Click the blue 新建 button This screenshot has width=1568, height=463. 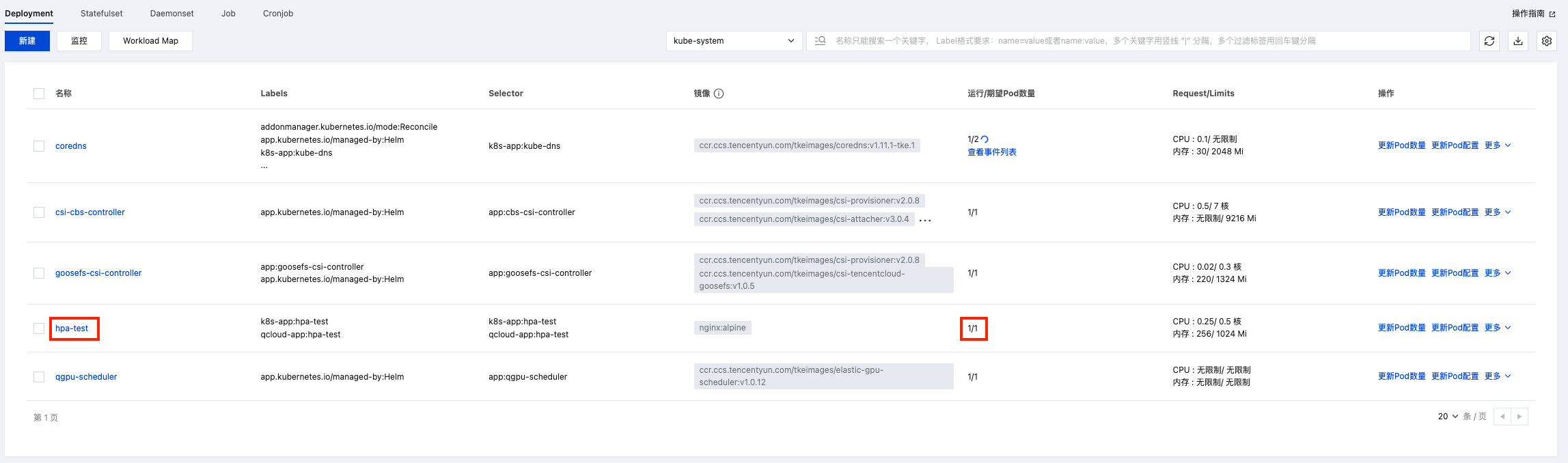(x=27, y=41)
